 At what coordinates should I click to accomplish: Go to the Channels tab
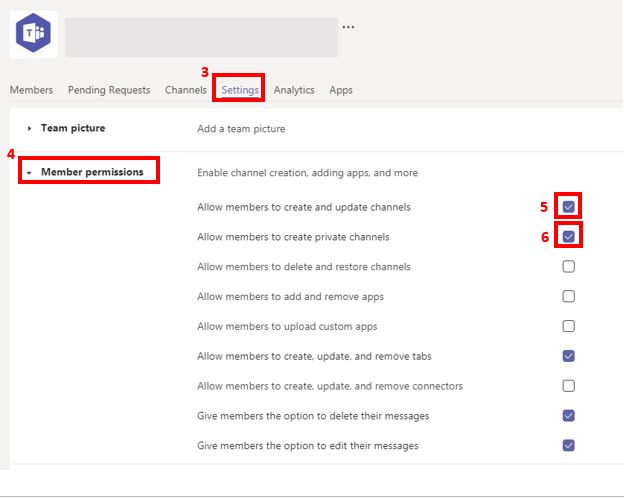[186, 90]
